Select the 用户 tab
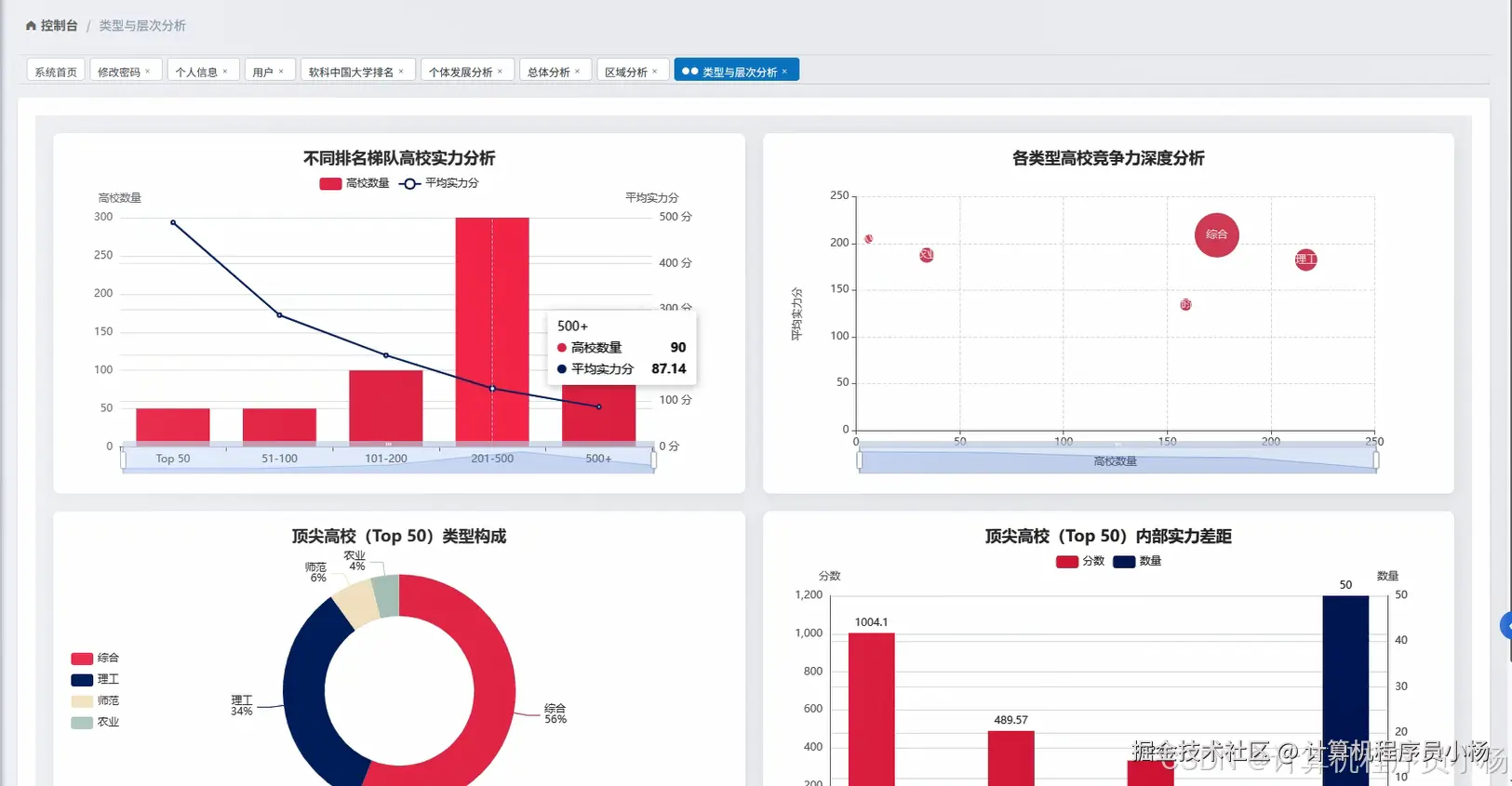 (262, 72)
